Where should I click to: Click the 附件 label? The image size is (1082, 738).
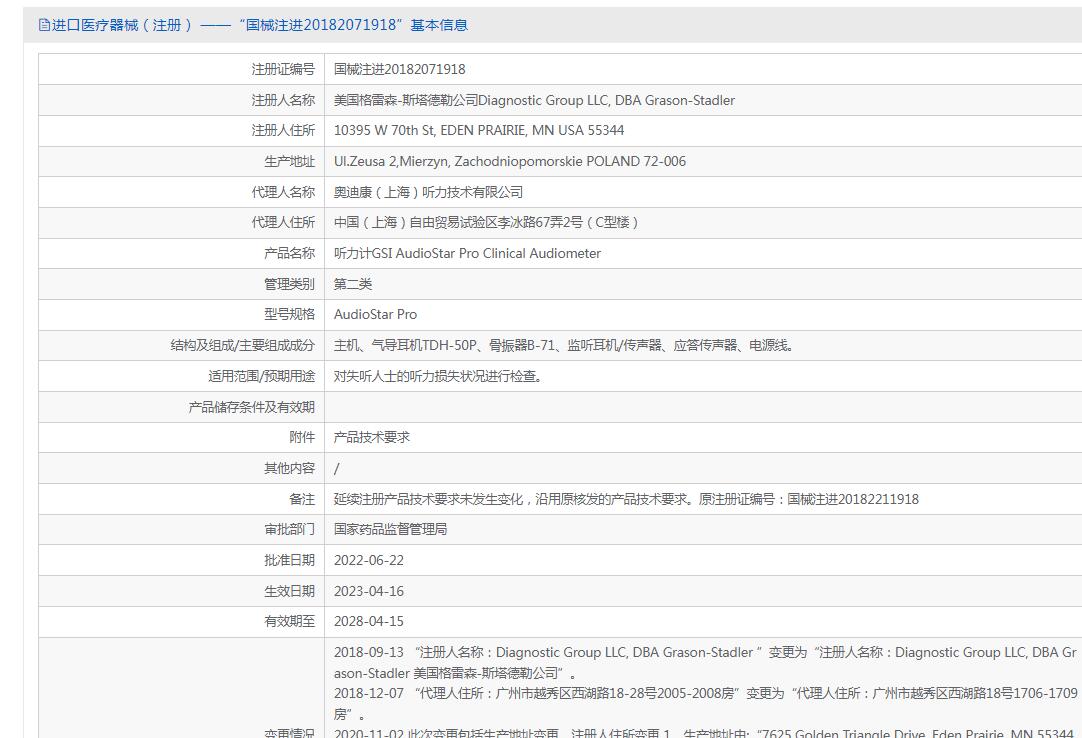[x=302, y=437]
